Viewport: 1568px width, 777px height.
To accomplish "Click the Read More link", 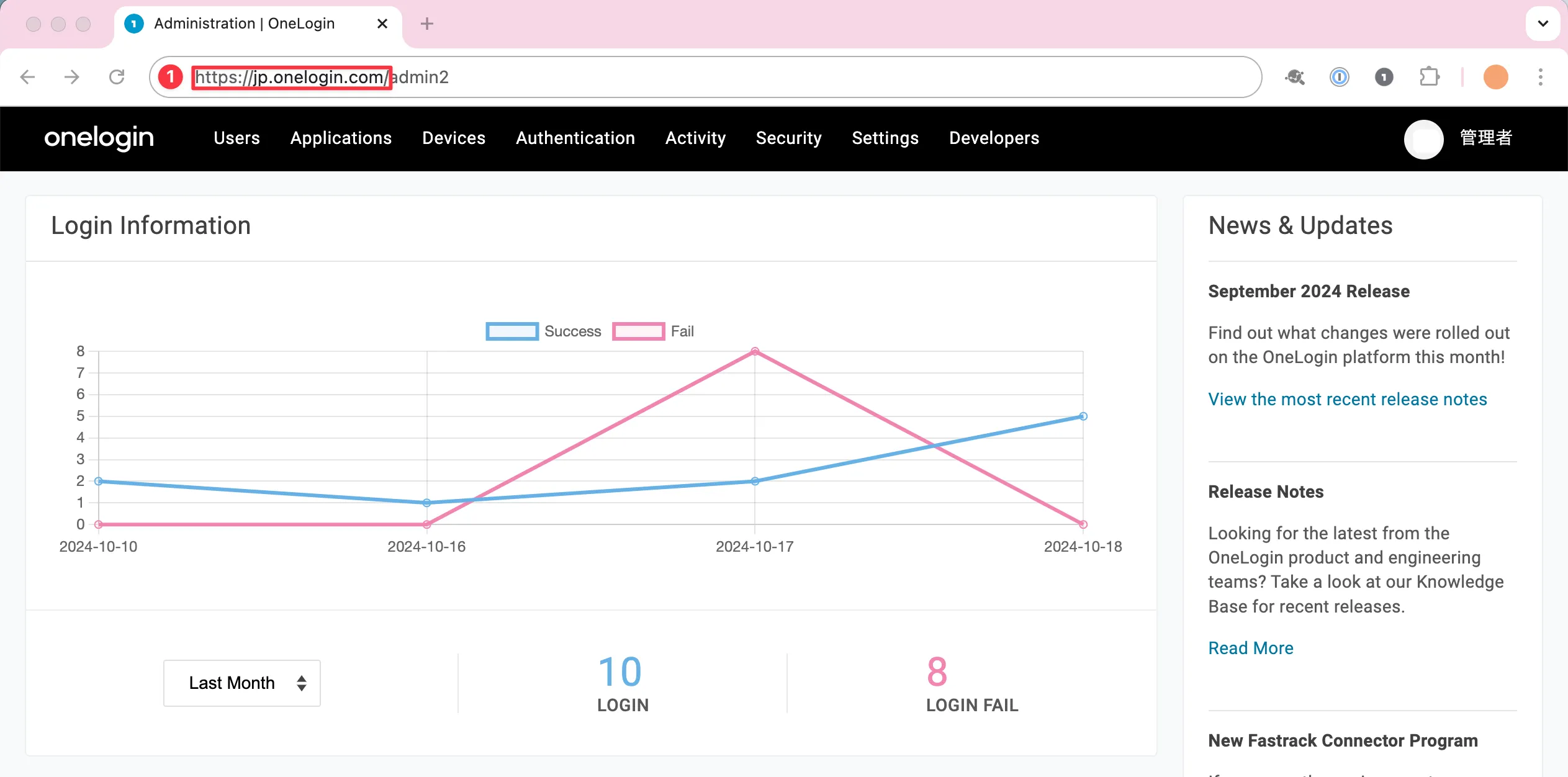I will click(1250, 648).
